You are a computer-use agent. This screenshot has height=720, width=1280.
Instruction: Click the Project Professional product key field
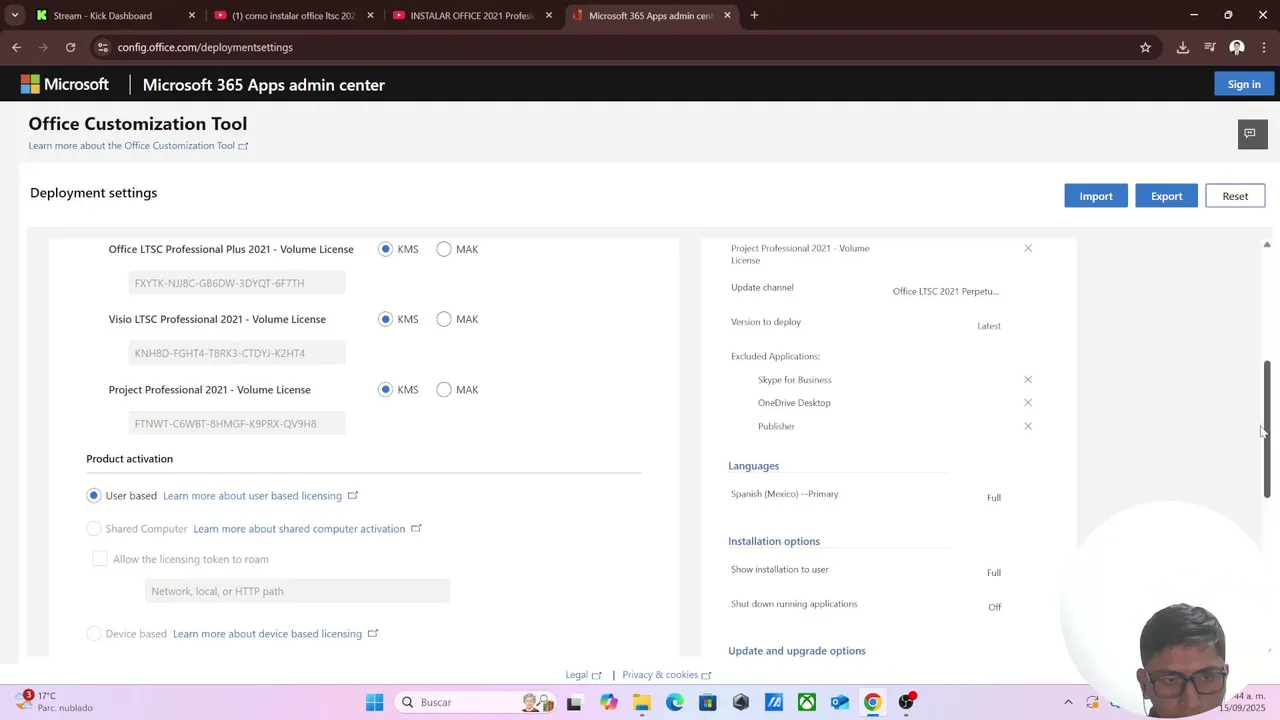click(x=237, y=423)
